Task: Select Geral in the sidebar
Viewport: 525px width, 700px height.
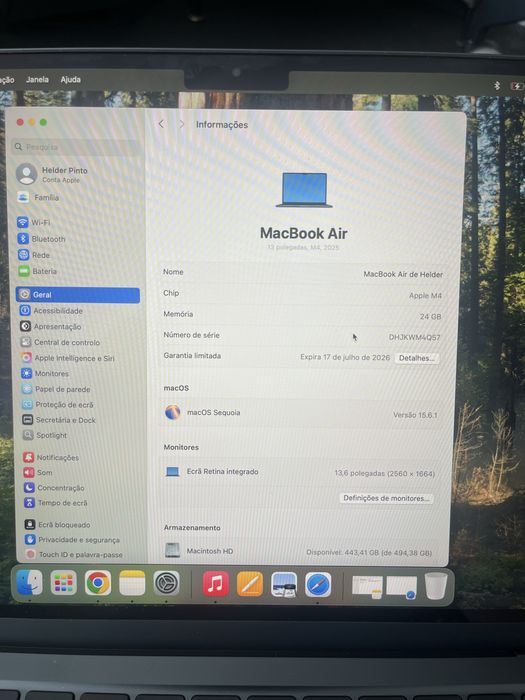Action: tap(78, 295)
